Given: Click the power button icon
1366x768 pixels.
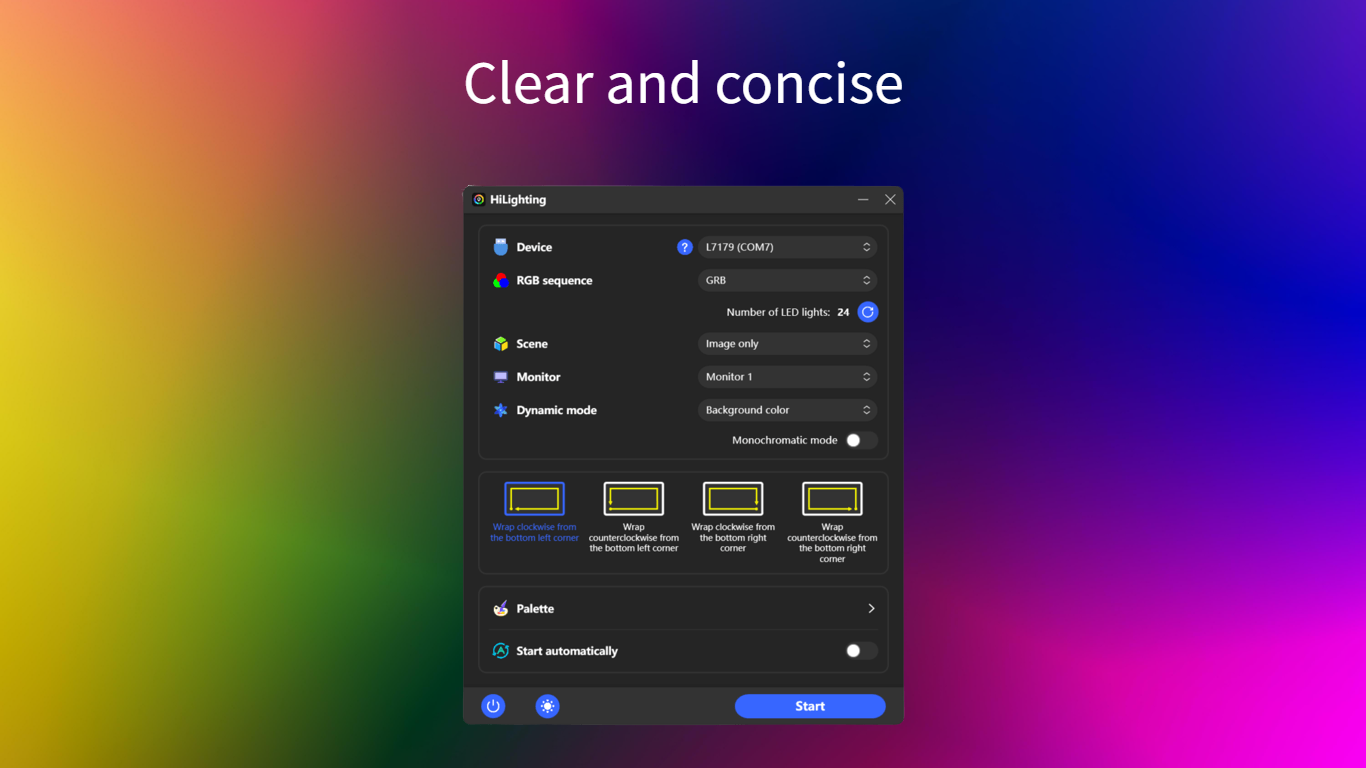Looking at the screenshot, I should pyautogui.click(x=493, y=706).
